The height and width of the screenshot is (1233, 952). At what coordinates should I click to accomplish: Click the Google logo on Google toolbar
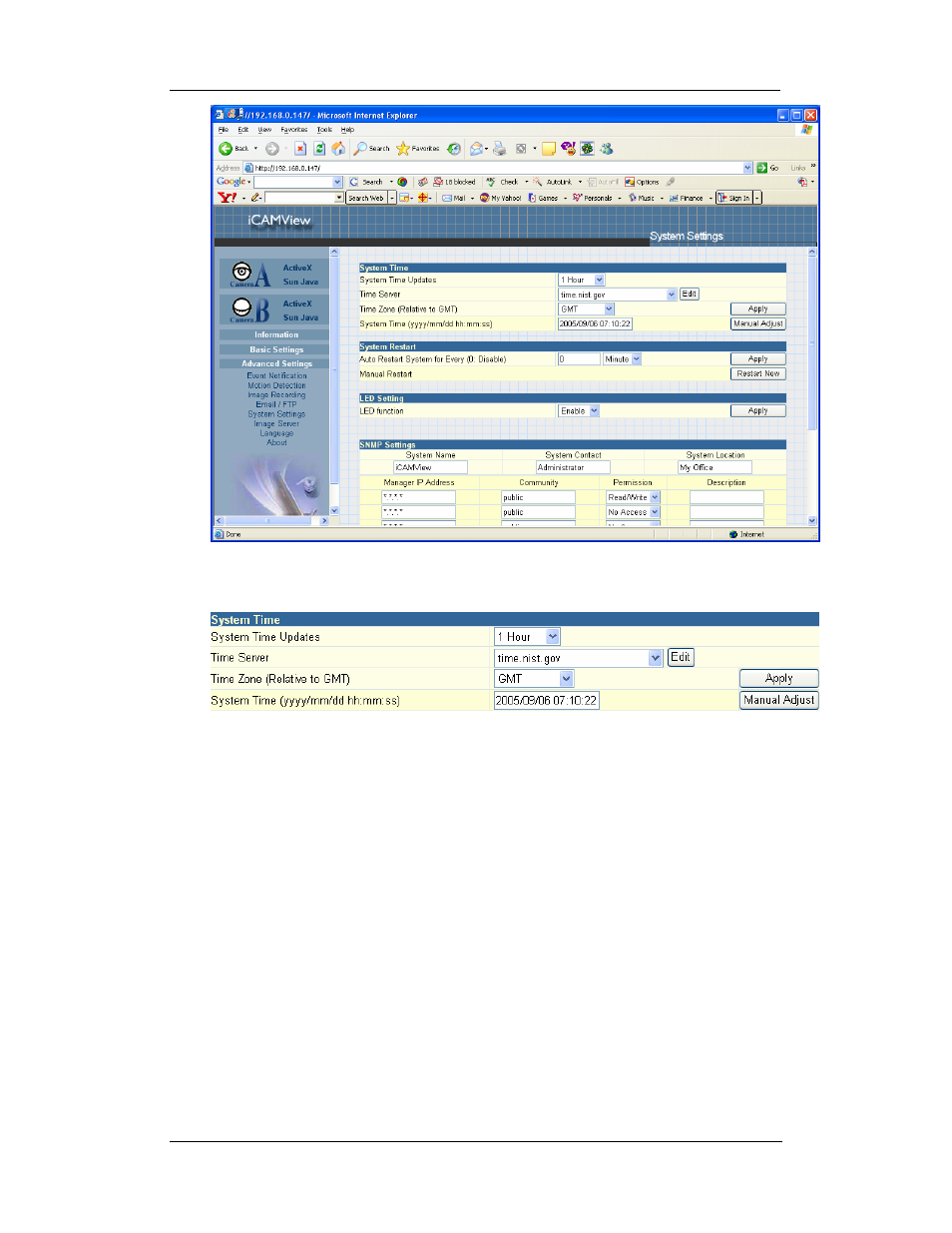click(231, 182)
